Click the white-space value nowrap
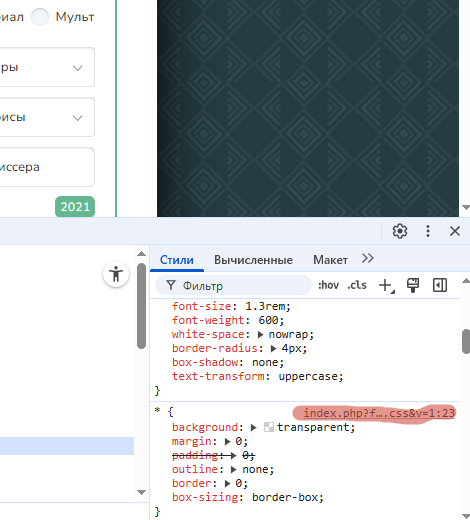 [x=288, y=334]
